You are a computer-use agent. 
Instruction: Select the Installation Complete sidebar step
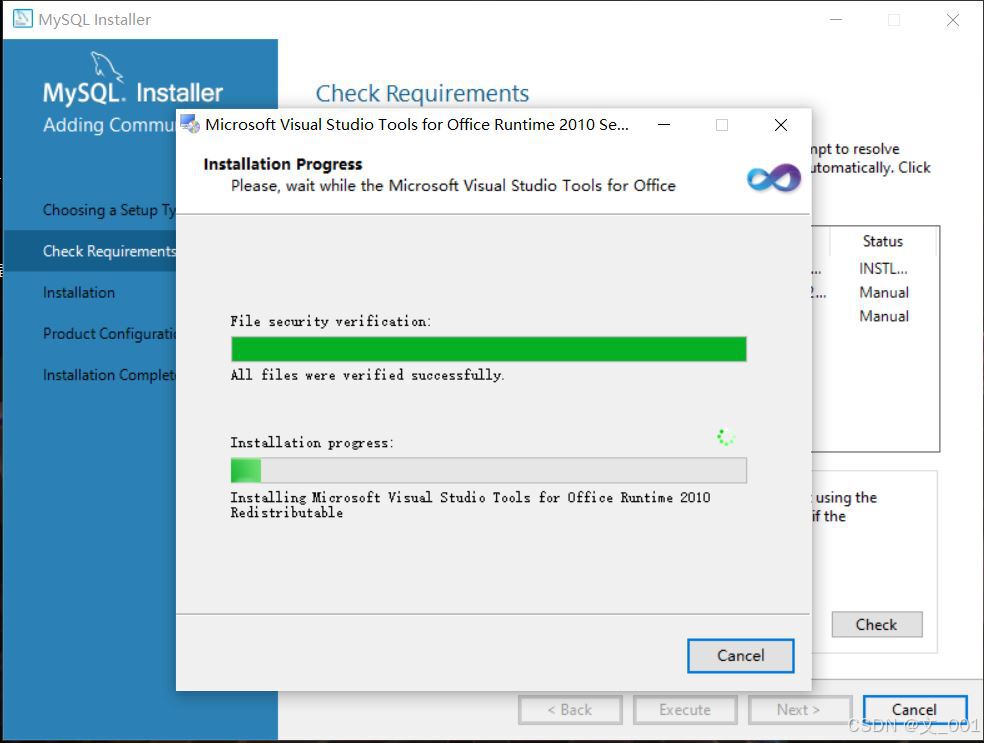click(109, 375)
